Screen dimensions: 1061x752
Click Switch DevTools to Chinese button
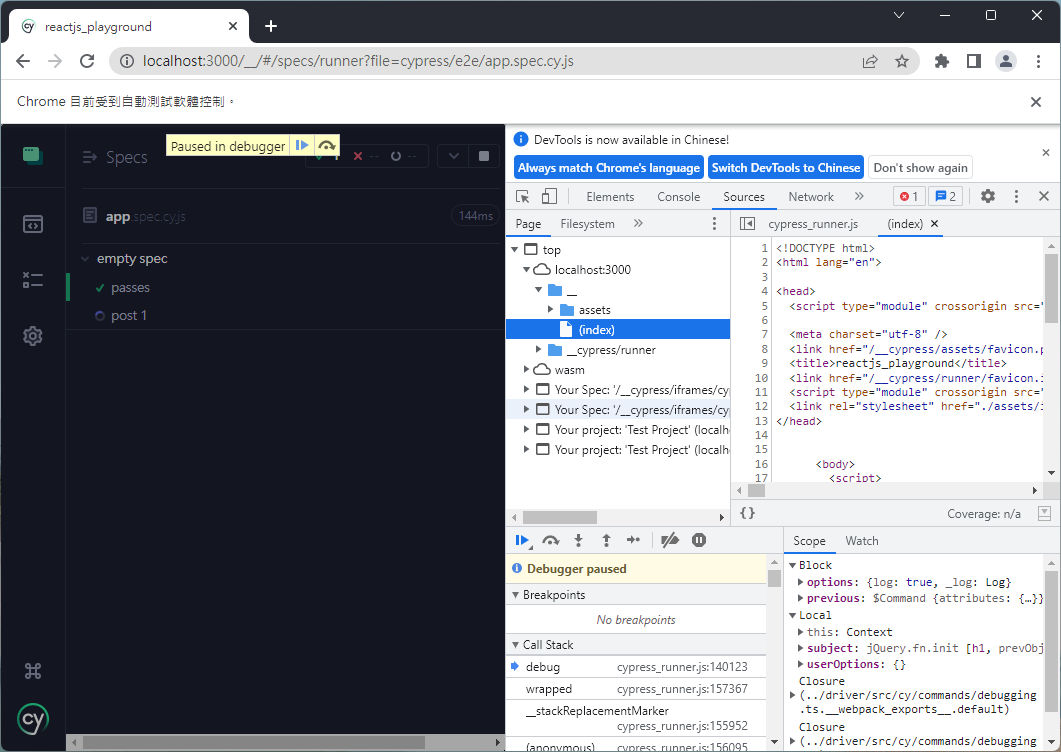(x=785, y=167)
